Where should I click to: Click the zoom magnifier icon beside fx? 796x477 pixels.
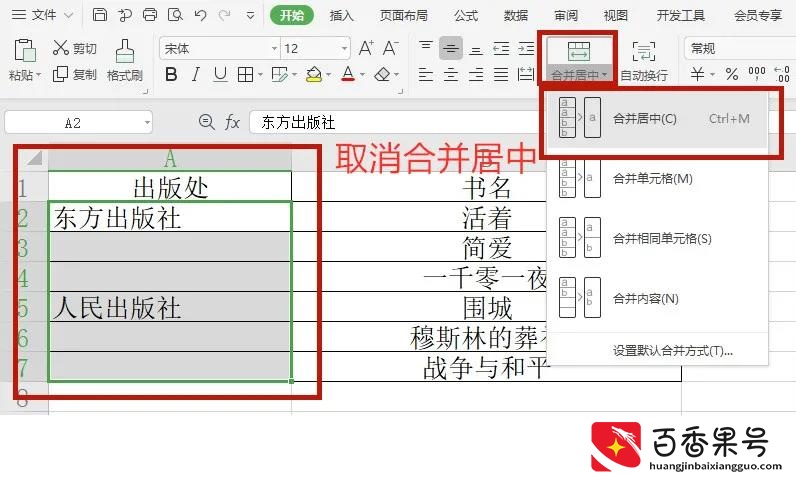(206, 122)
